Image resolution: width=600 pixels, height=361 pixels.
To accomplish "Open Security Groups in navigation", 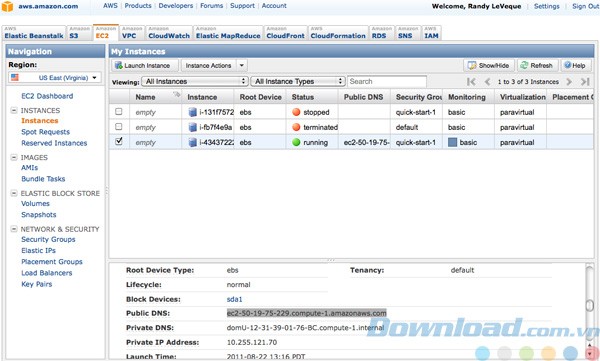I will pos(48,240).
